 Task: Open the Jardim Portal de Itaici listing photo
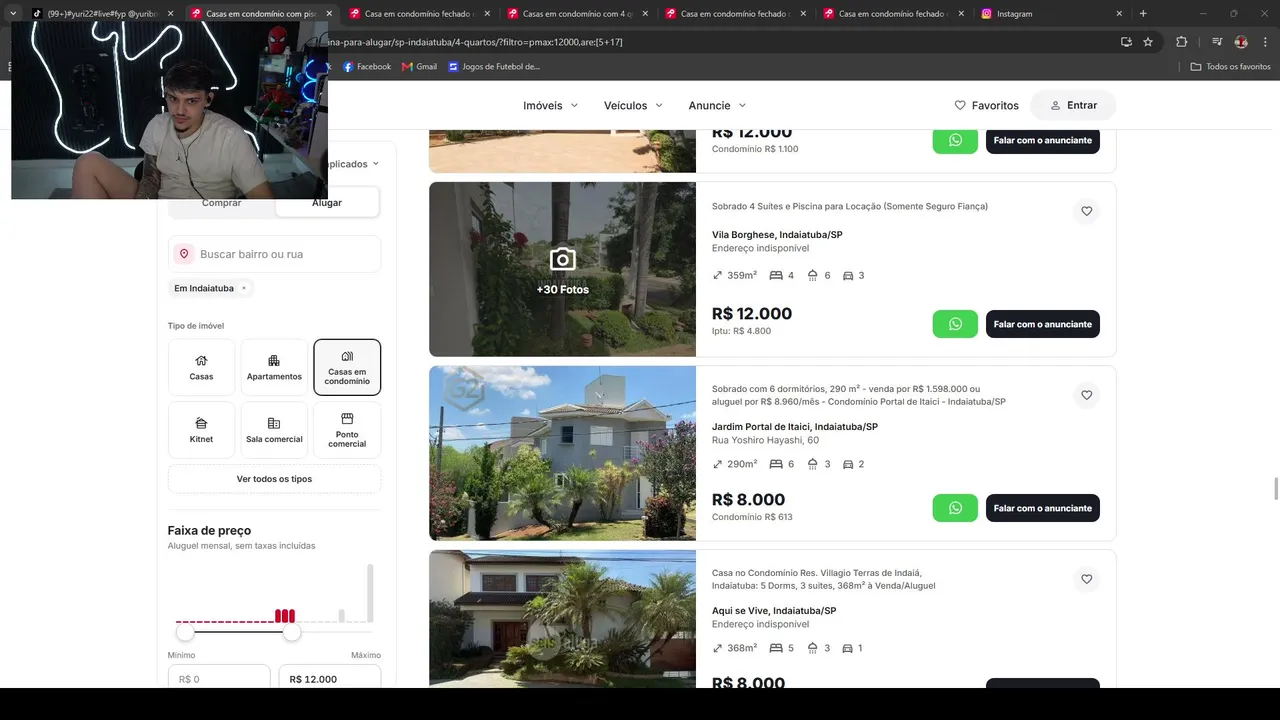[562, 453]
